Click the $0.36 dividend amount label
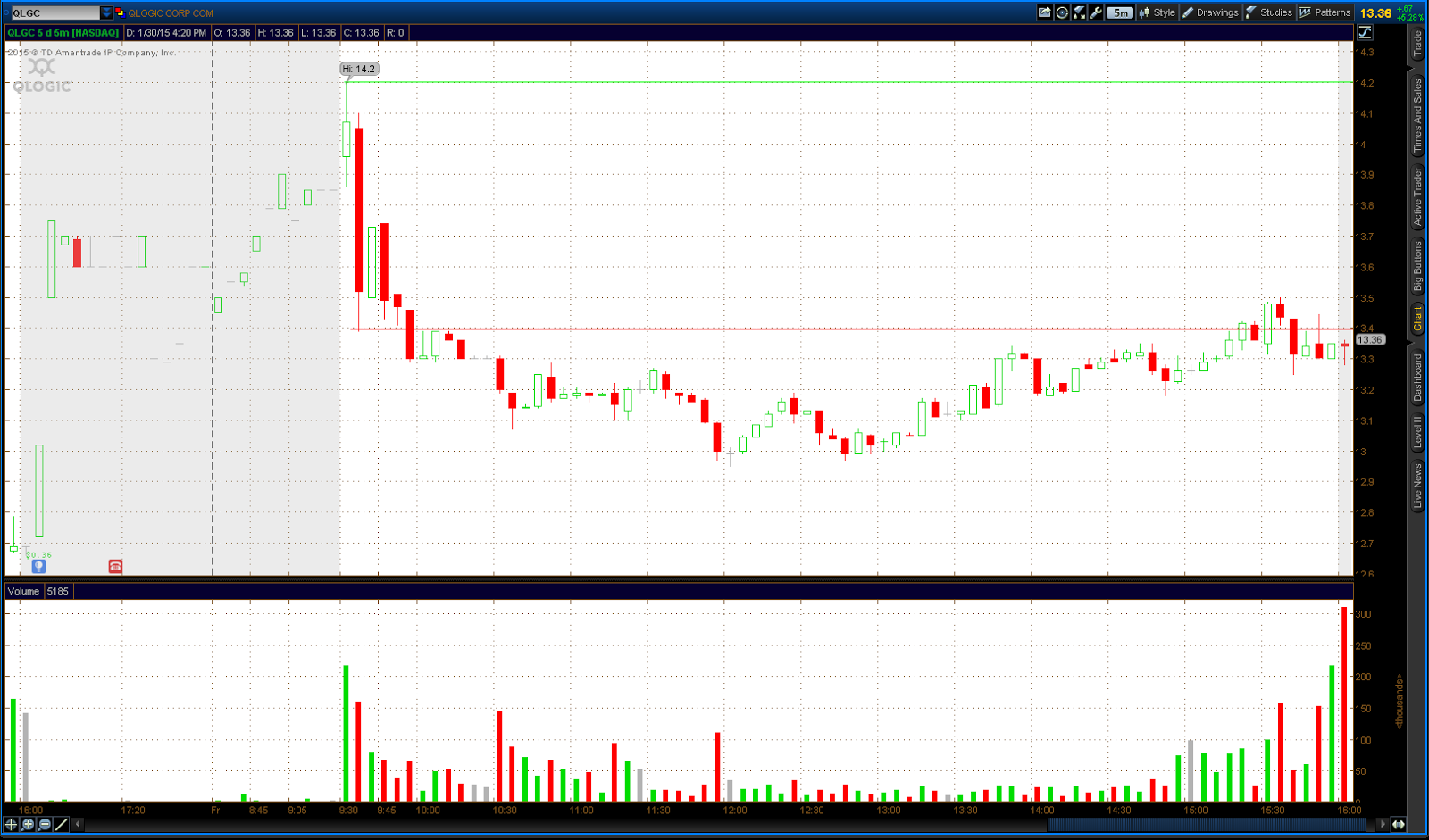This screenshot has width=1429, height=840. point(38,554)
